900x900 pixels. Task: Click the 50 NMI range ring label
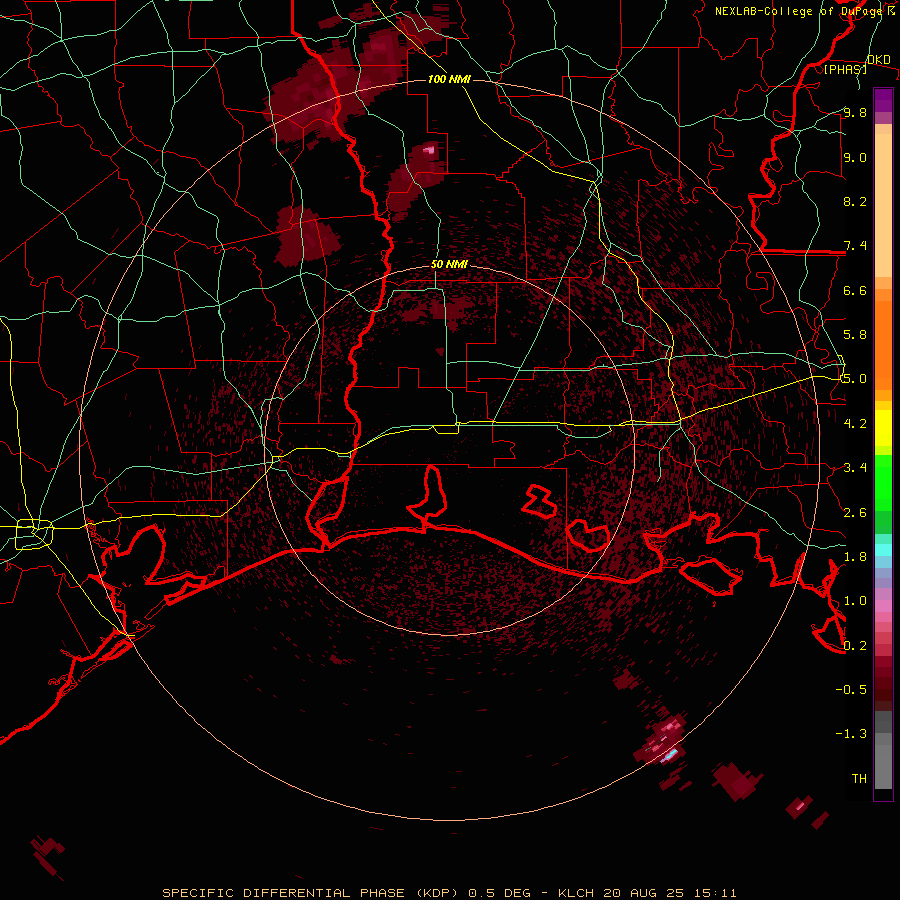(x=449, y=265)
